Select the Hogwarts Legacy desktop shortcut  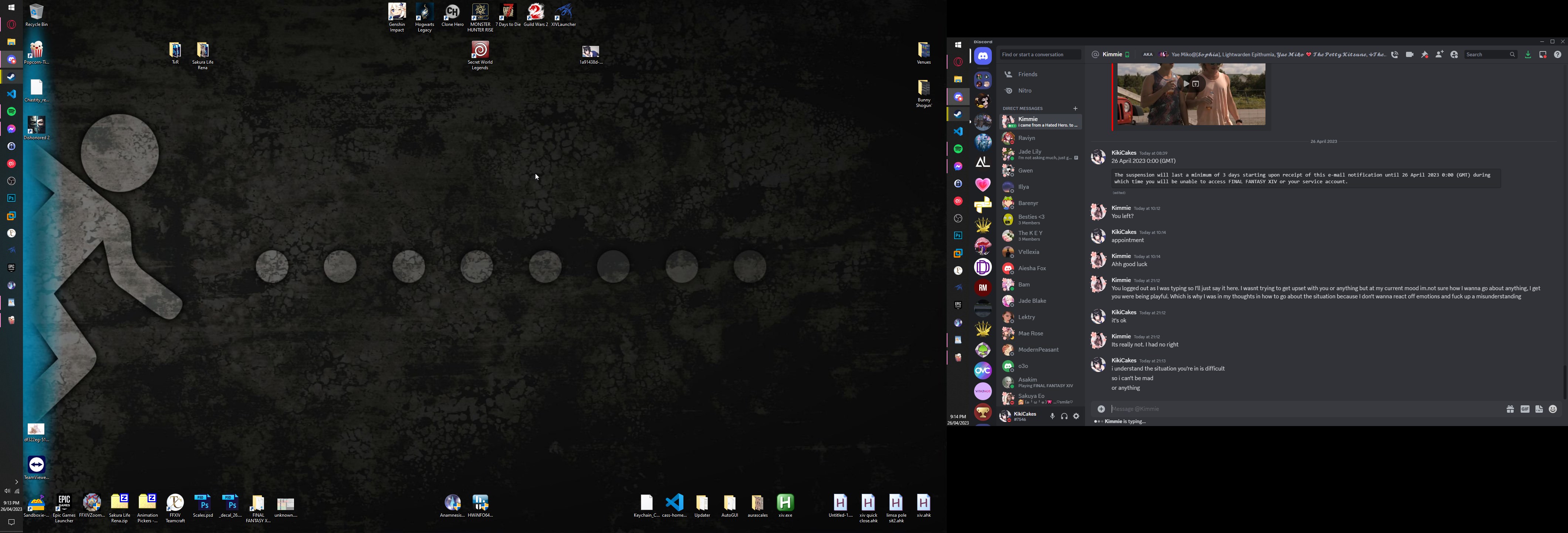(x=424, y=18)
